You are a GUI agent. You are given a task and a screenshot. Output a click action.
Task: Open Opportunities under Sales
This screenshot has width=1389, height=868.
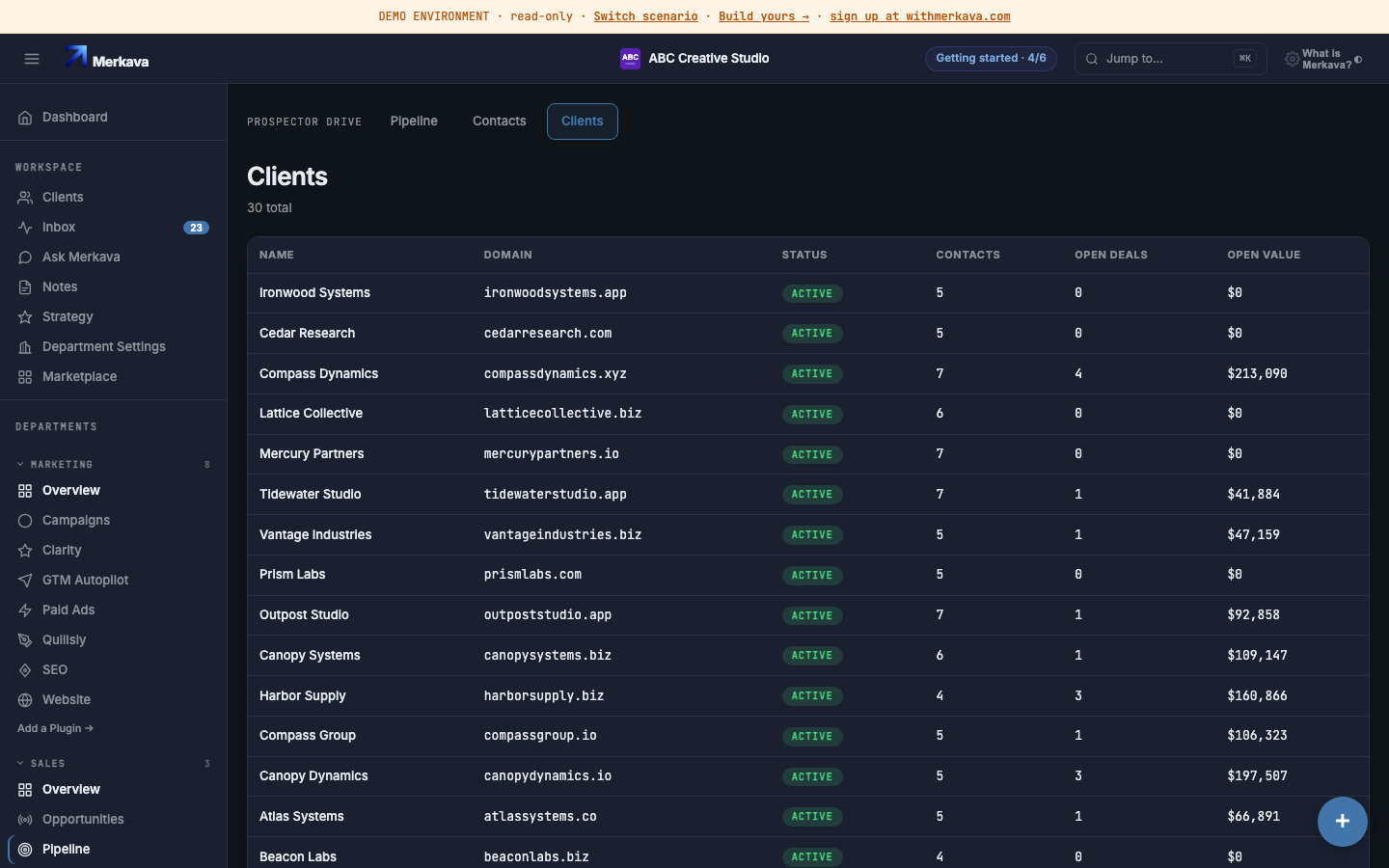tap(113, 820)
